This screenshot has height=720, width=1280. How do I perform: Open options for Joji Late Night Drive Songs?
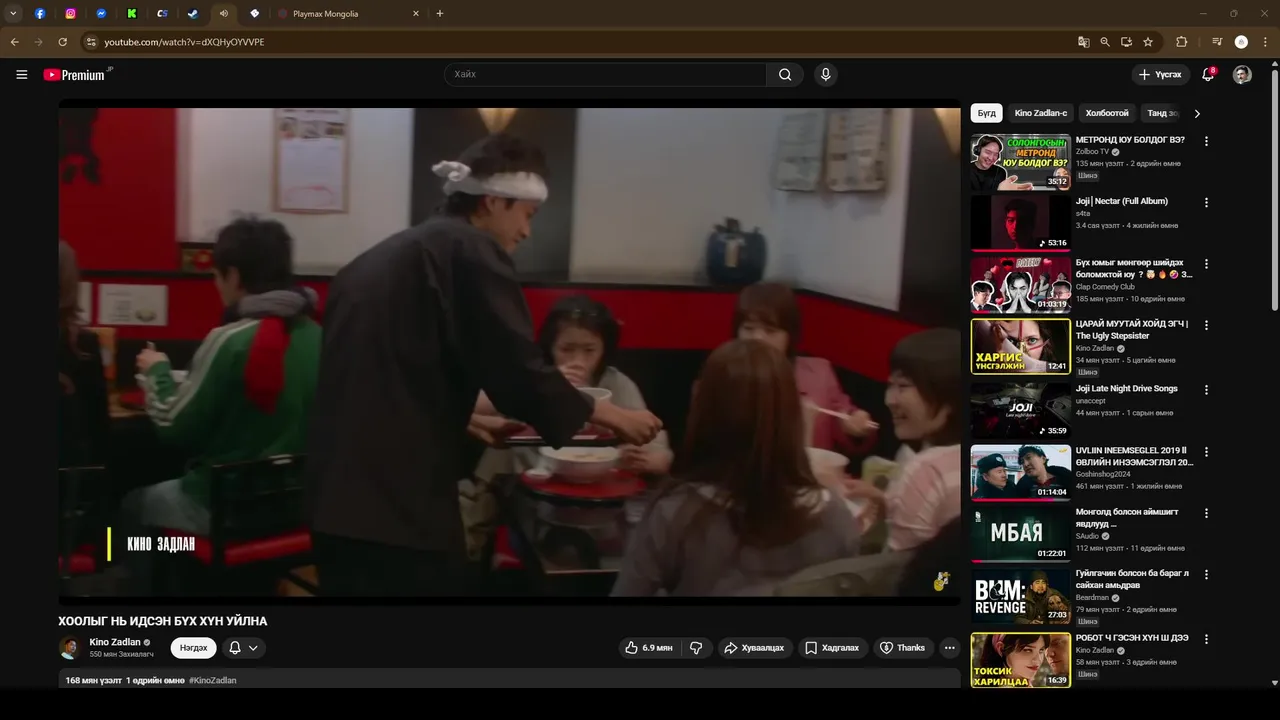pos(1206,390)
